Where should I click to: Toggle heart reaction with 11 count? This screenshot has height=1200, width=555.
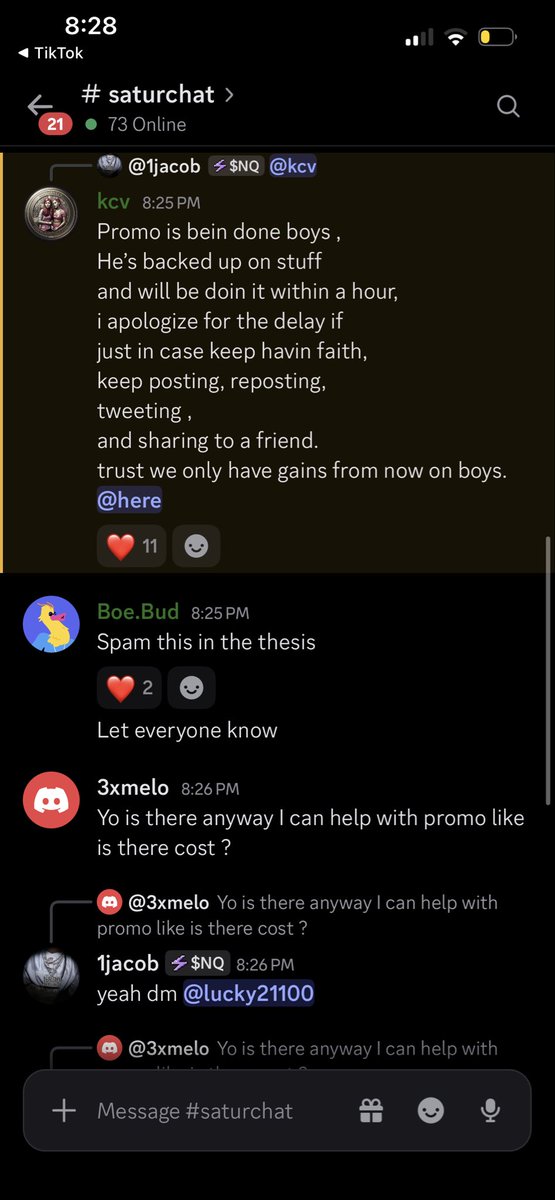click(x=132, y=546)
